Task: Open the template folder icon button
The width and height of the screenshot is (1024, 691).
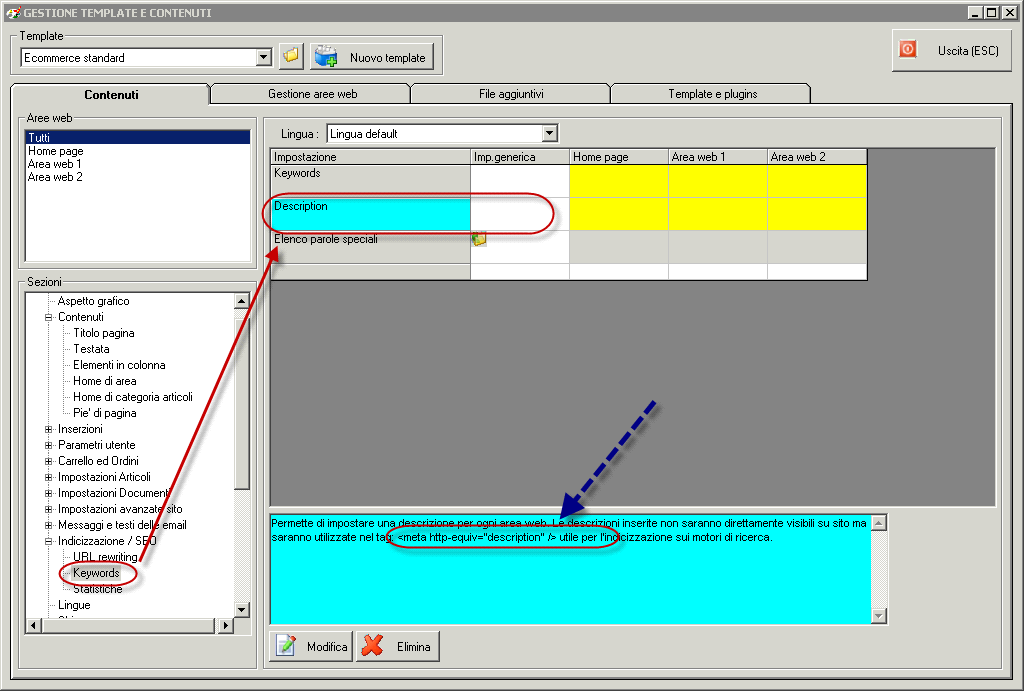Action: [291, 57]
